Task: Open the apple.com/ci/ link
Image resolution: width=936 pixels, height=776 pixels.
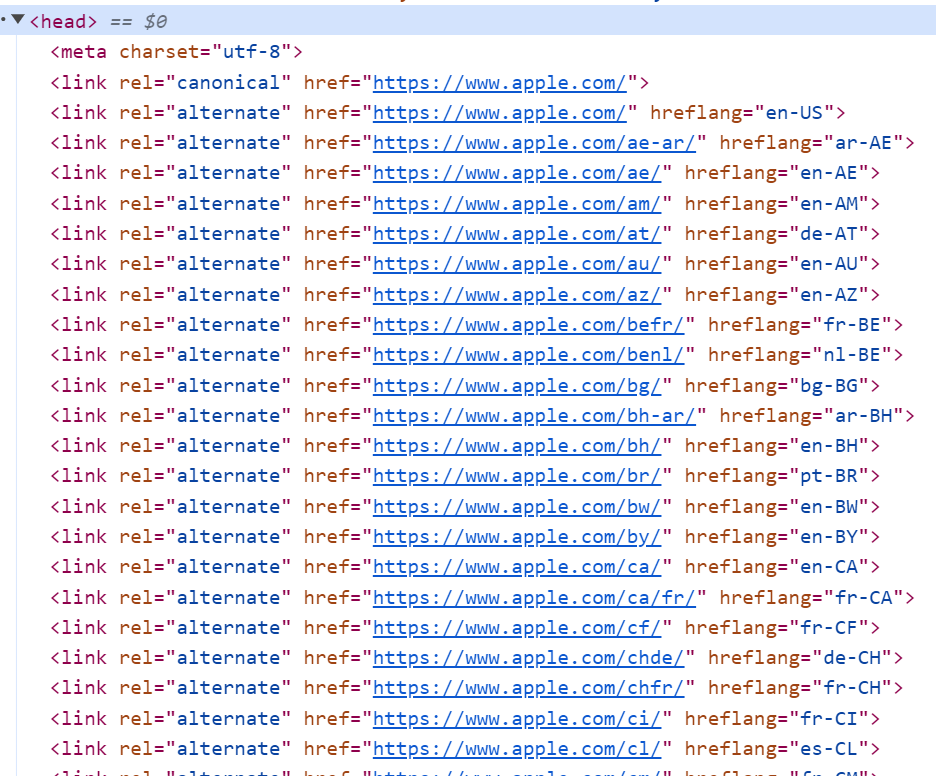Action: pos(517,718)
